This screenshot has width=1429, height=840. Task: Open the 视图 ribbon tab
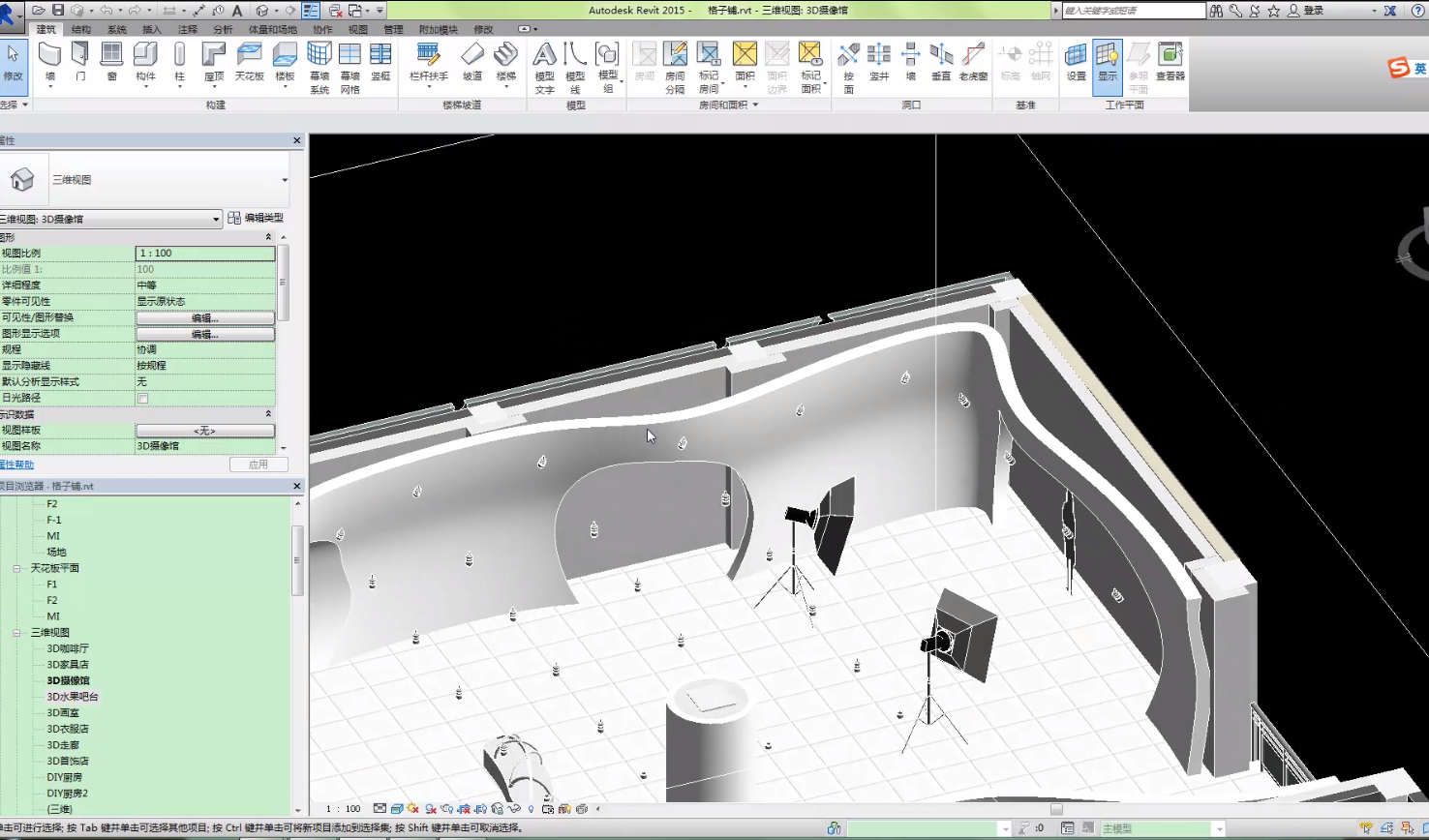tap(357, 30)
